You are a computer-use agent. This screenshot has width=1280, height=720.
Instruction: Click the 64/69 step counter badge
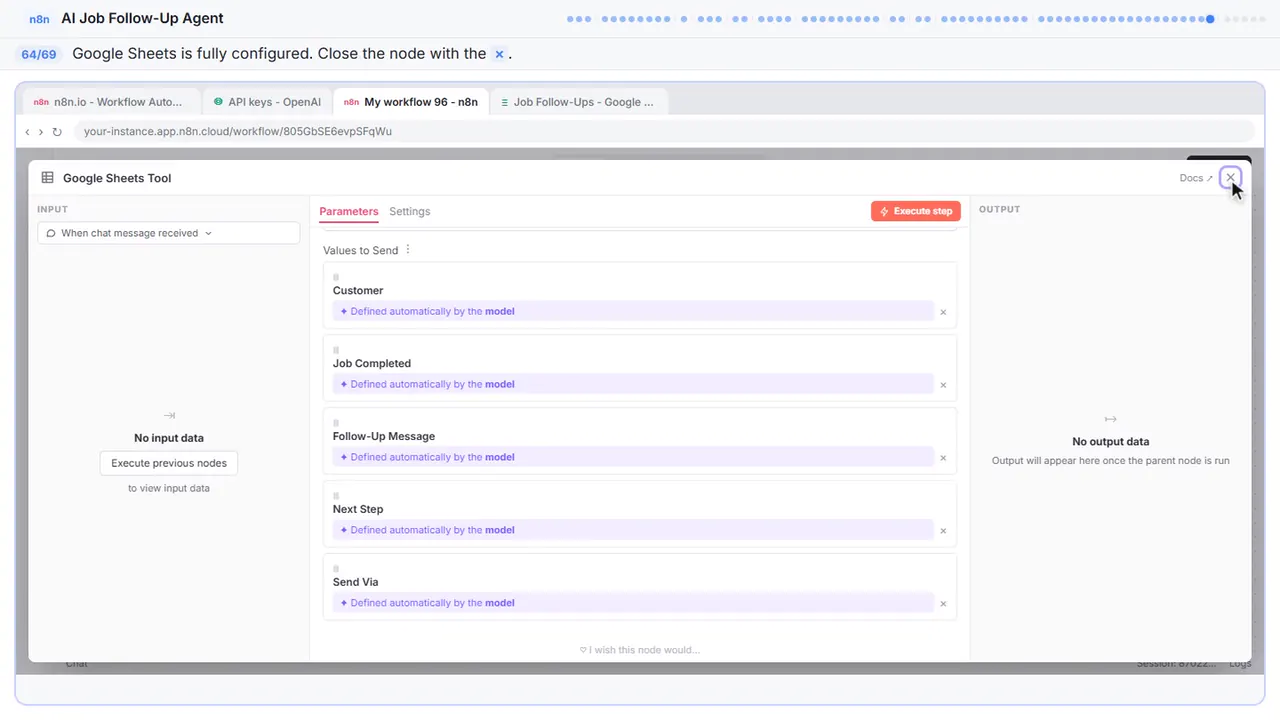point(38,54)
